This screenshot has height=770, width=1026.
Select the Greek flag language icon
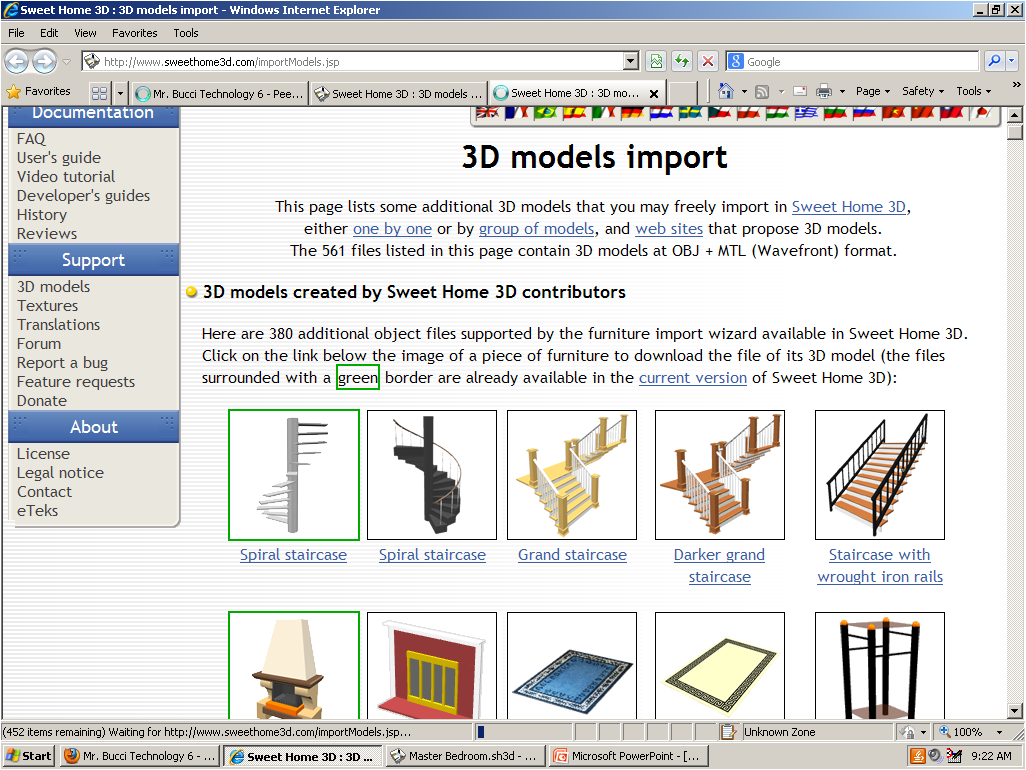click(806, 113)
